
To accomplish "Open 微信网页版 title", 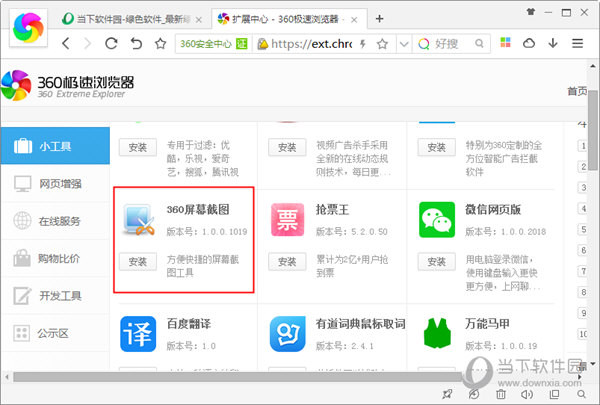I will coord(493,209).
